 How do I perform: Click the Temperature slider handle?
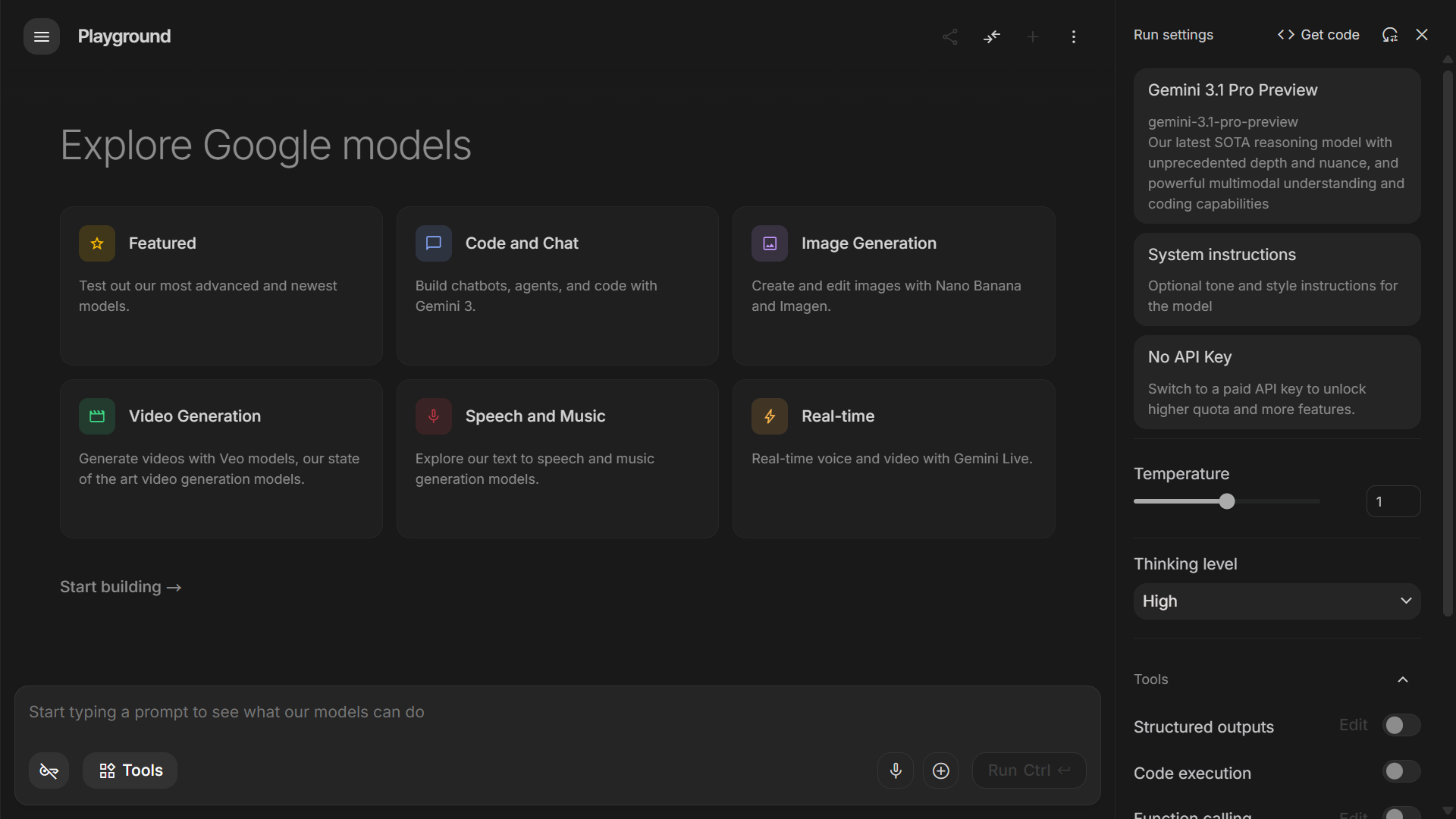tap(1227, 501)
